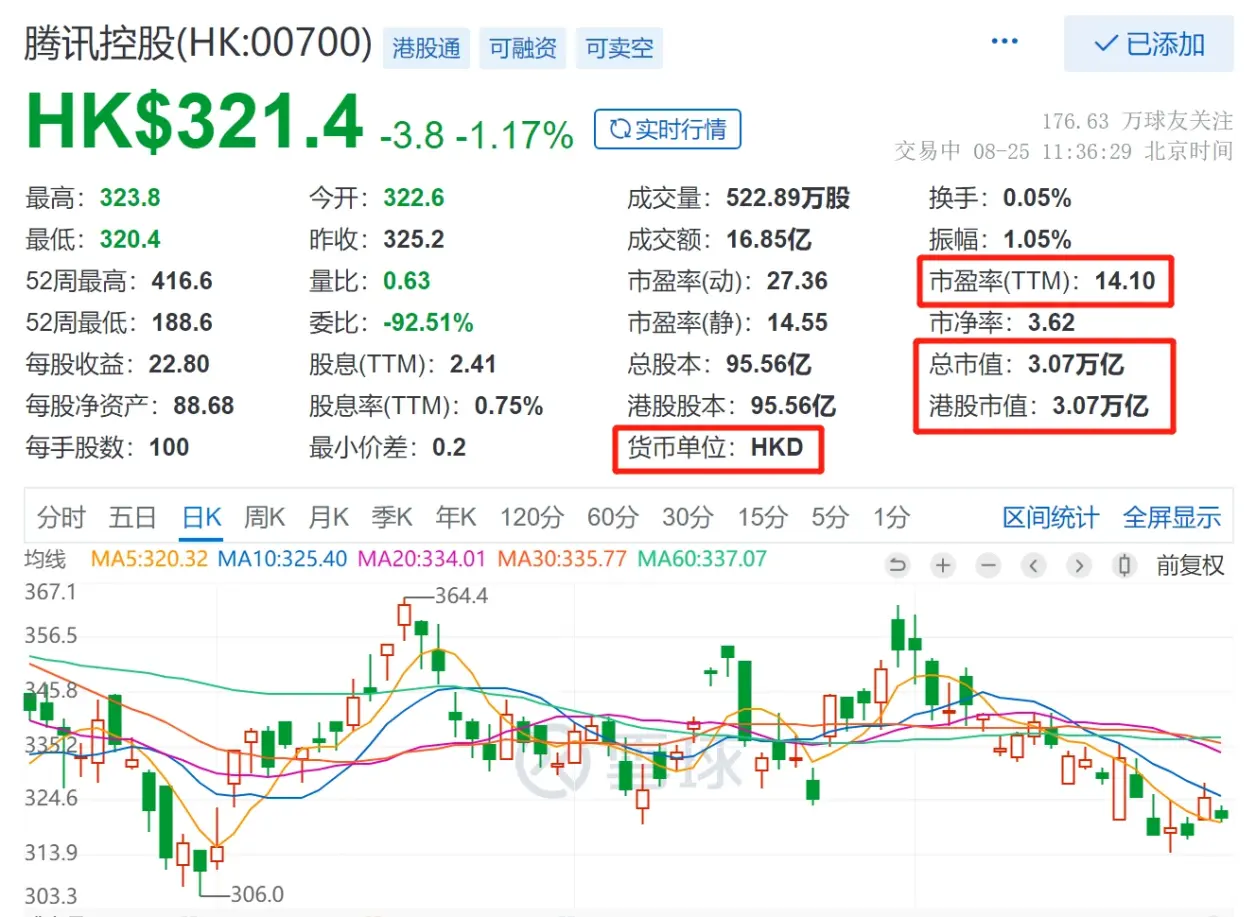Switch to the 1分 chart tab
This screenshot has height=917, width=1256.
tap(891, 517)
